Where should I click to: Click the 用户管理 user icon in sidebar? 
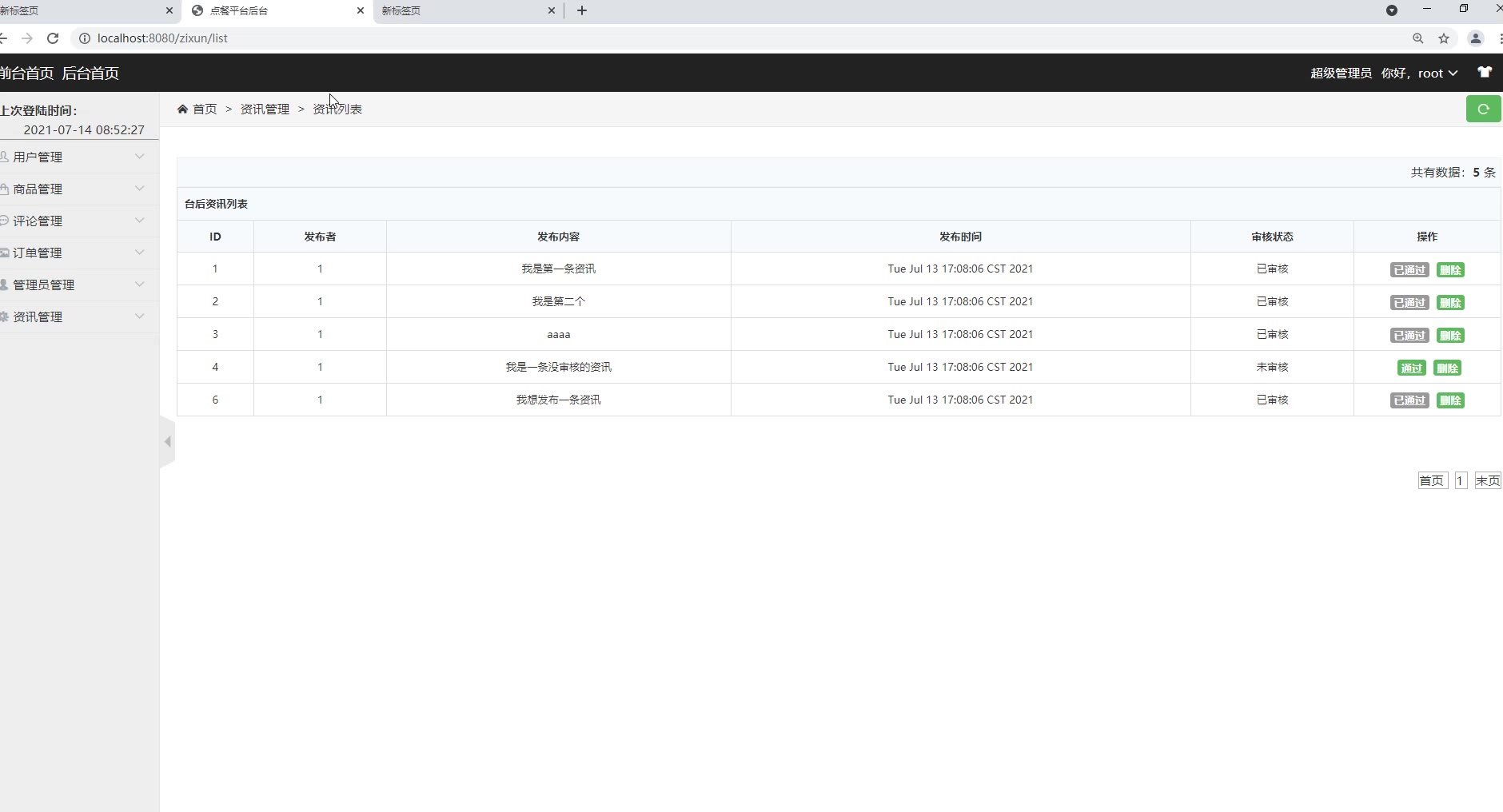4,157
